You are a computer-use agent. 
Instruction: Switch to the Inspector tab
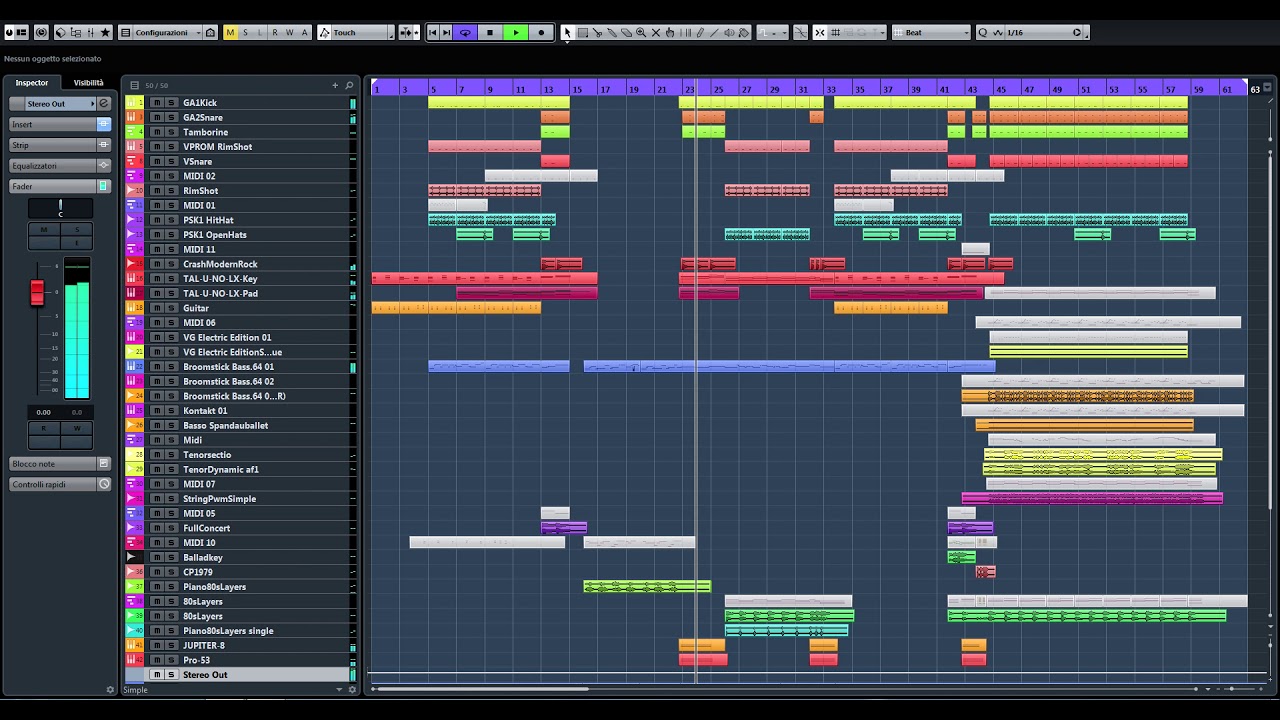point(32,83)
